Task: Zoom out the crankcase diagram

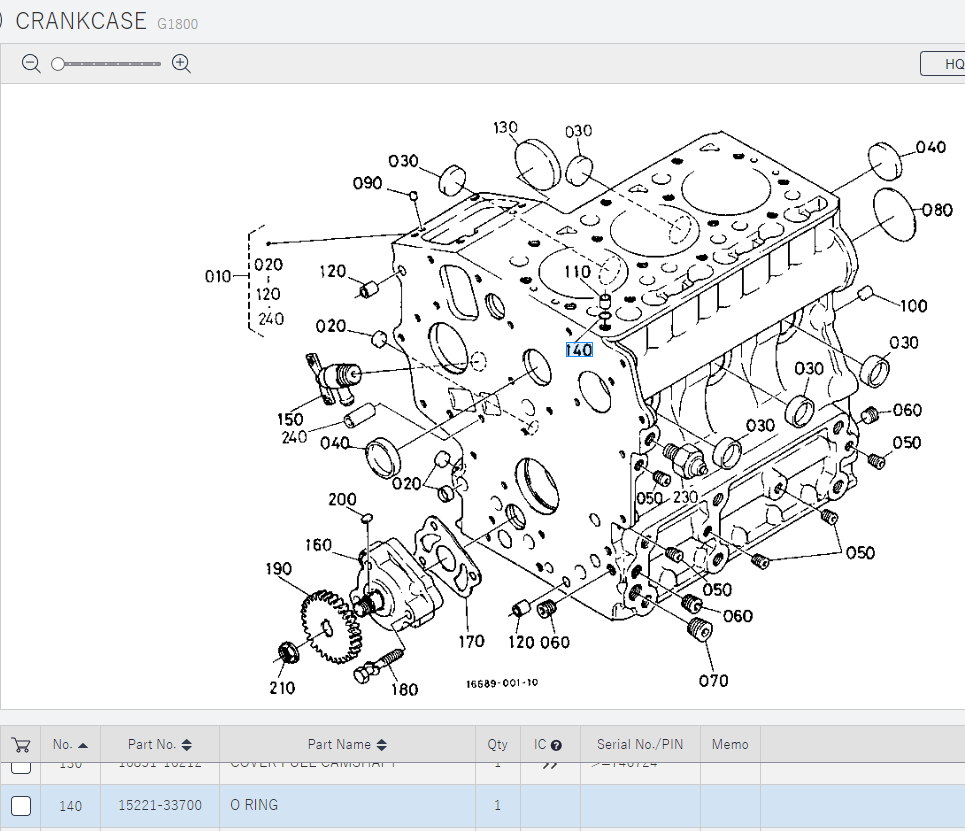Action: click(x=31, y=63)
